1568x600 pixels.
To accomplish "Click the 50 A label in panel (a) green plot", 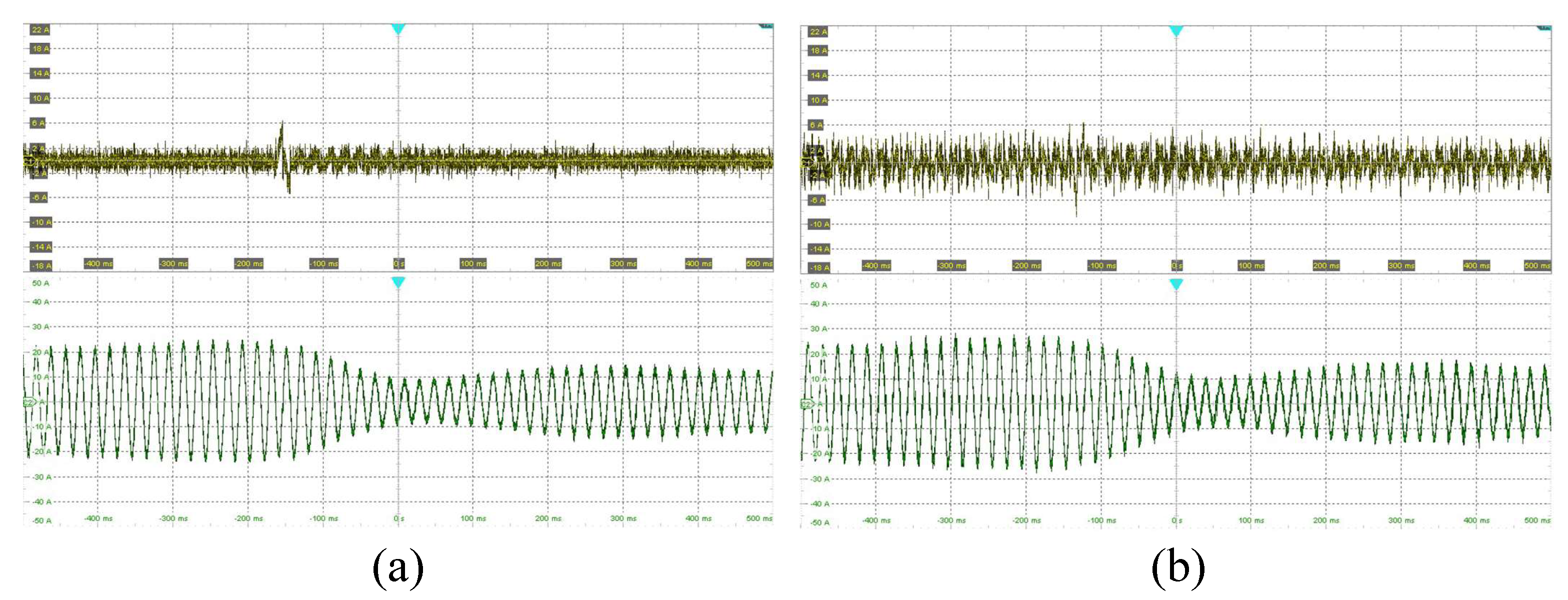I will [41, 283].
